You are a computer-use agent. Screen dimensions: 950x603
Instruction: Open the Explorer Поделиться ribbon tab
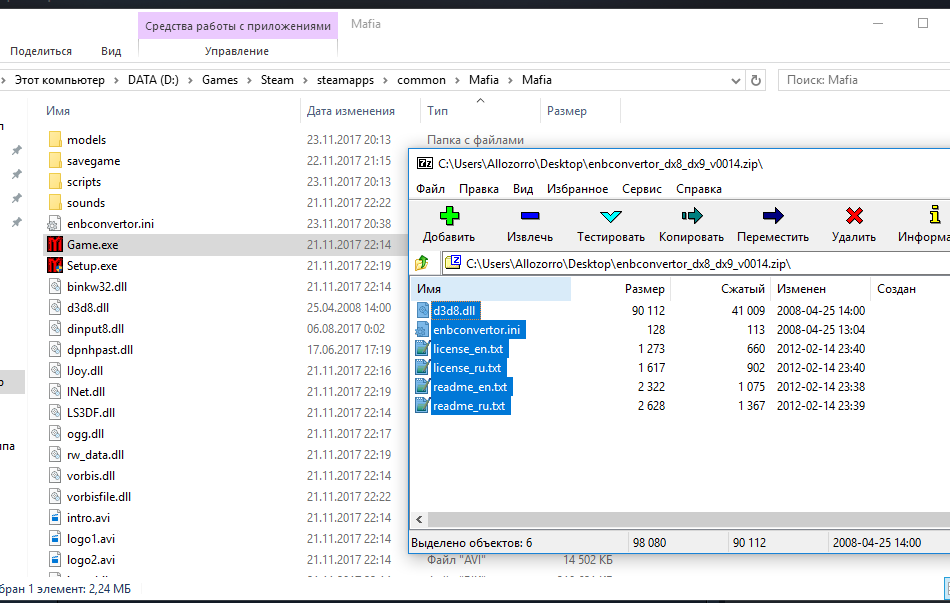point(41,52)
